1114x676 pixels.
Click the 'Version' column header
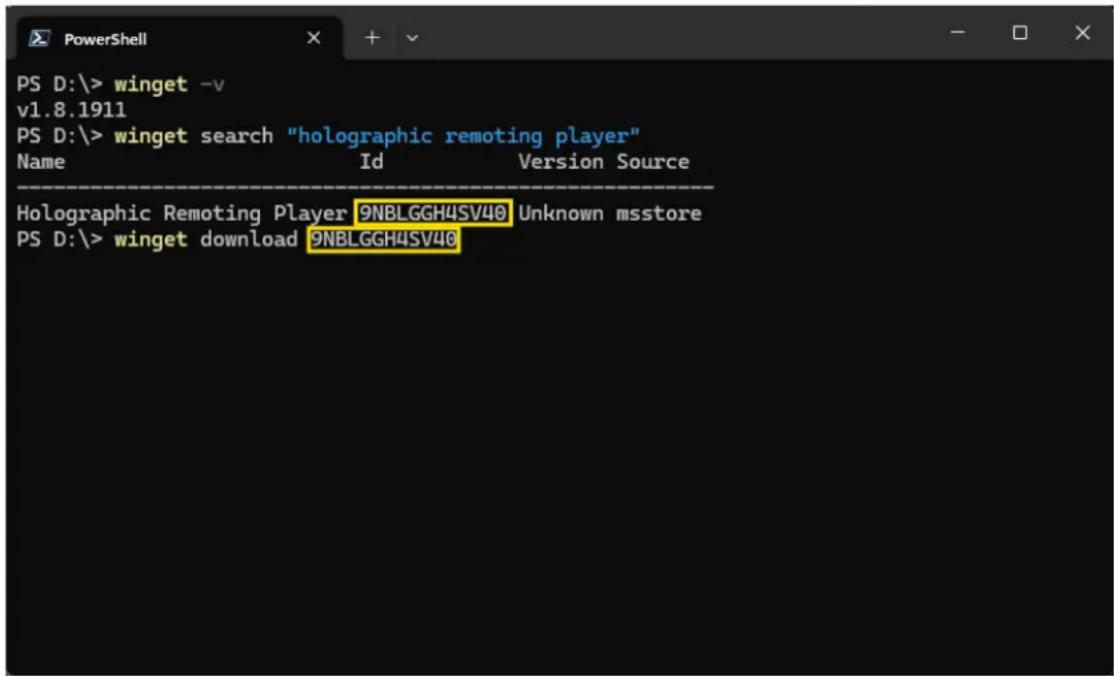point(561,161)
